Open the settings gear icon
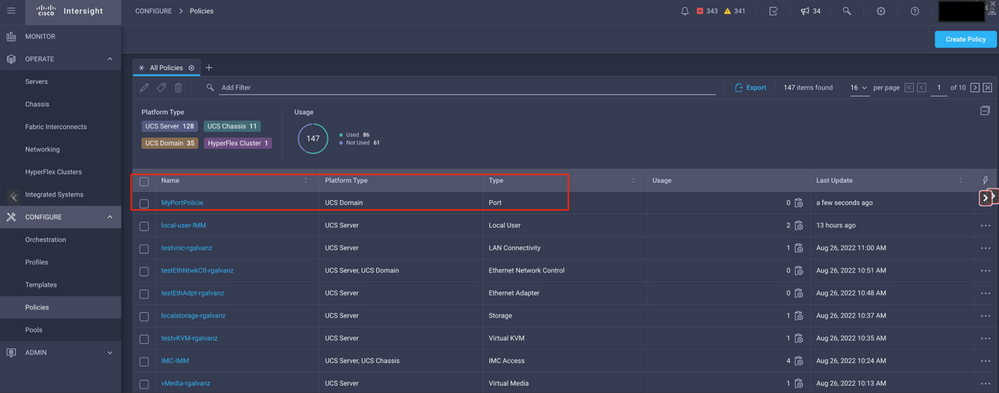Screen dimensions: 999x393 click(881, 11)
